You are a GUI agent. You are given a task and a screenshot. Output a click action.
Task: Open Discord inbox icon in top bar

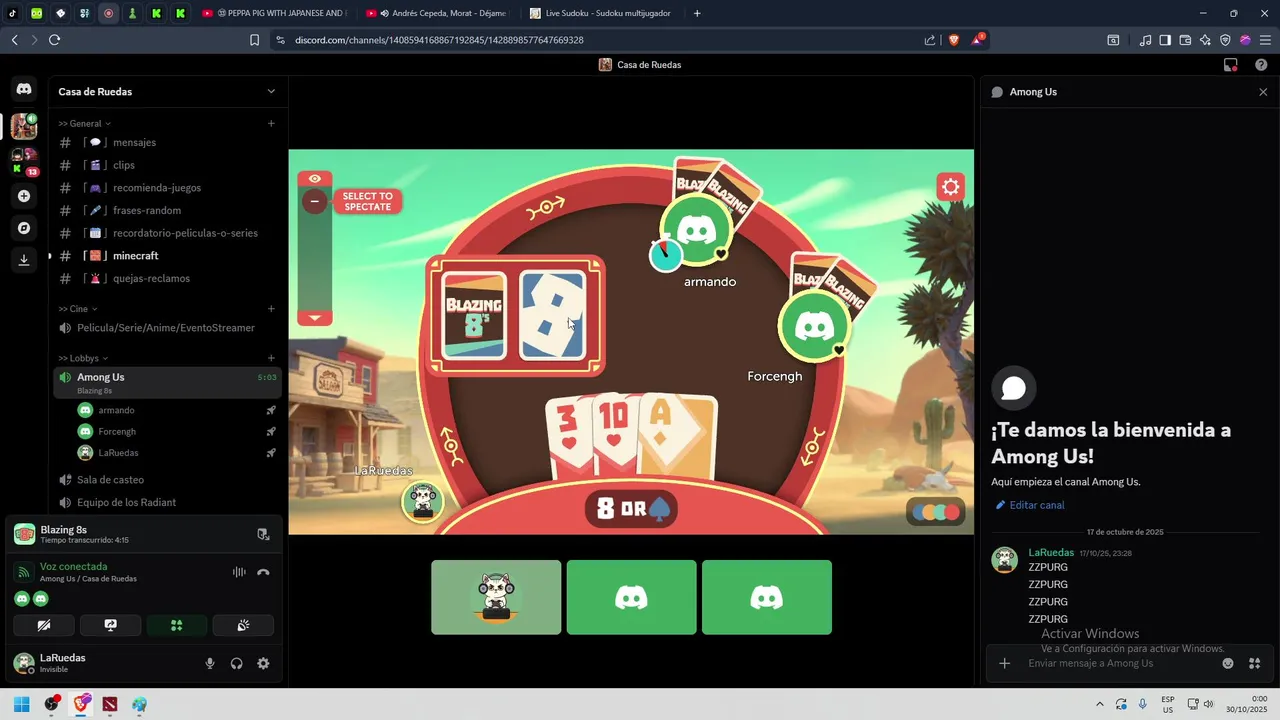coord(1231,65)
